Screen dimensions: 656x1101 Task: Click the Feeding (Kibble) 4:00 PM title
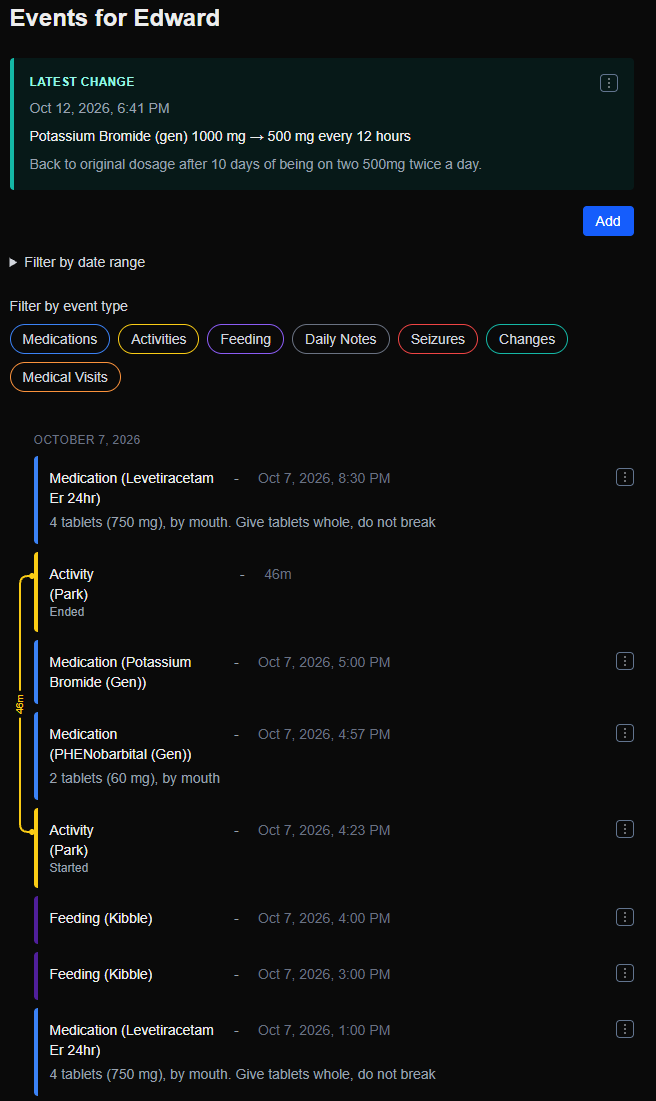click(101, 918)
